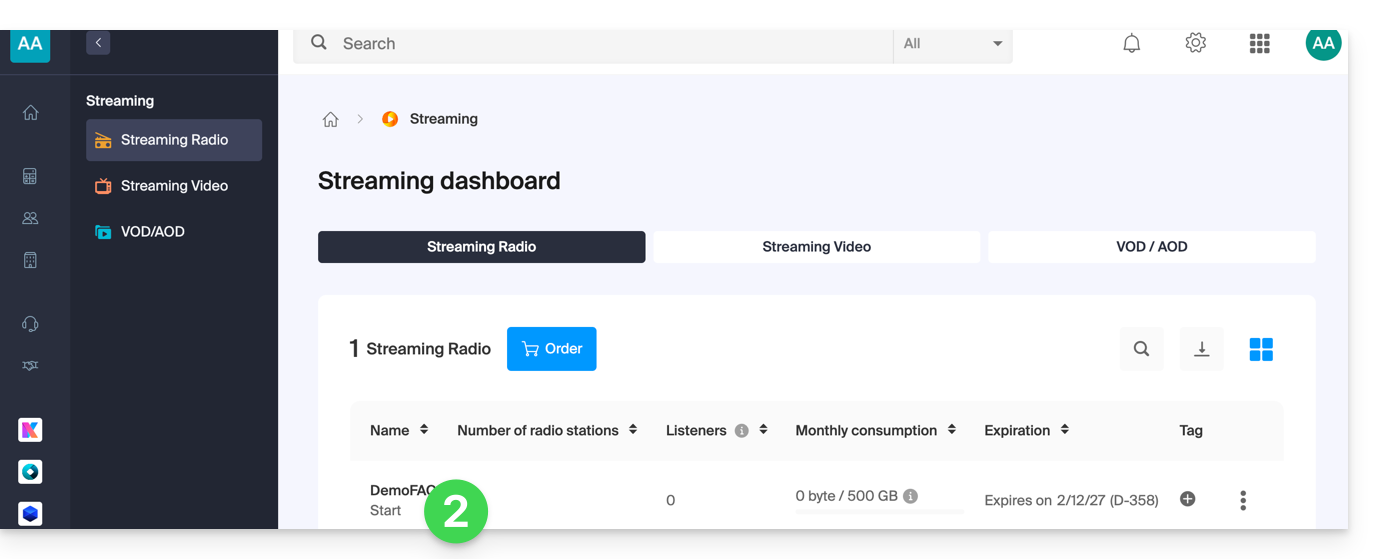Image resolution: width=1378 pixels, height=559 pixels.
Task: Open the headset support icon in sidebar
Action: pos(30,324)
